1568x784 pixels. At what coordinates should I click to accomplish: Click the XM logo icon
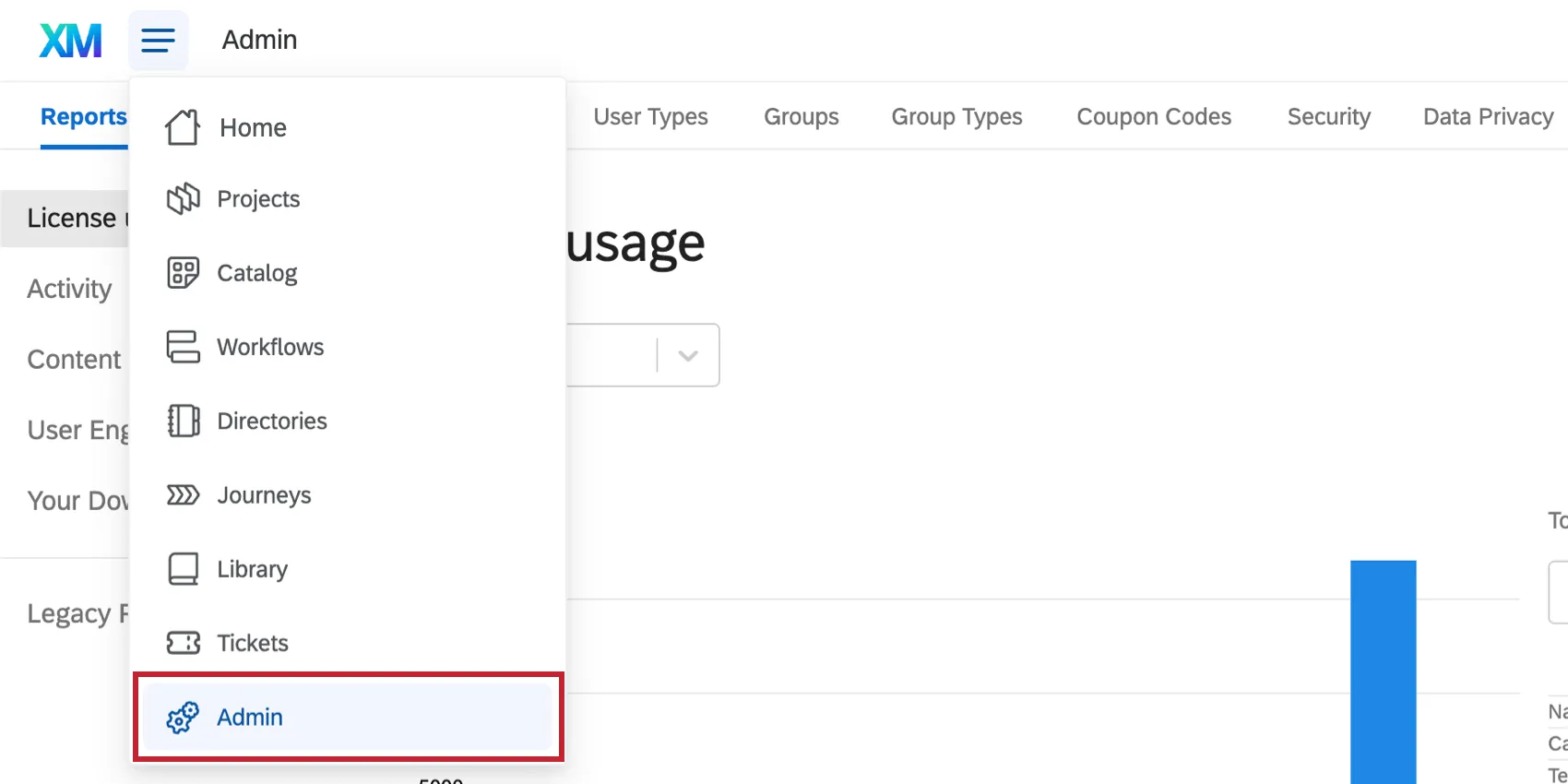point(70,41)
